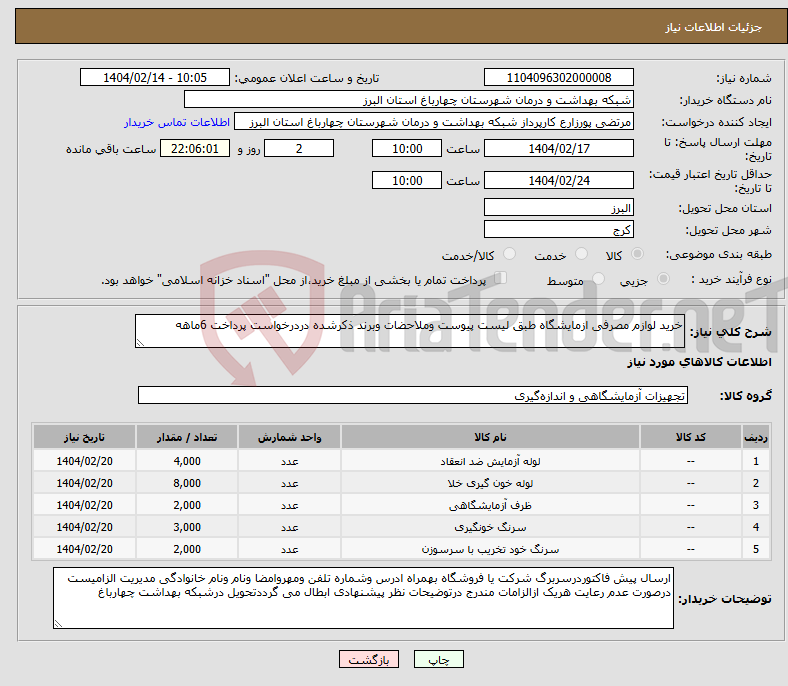The width and height of the screenshot is (788, 686).
Task: Click the unit عدد in row 2
Action: point(290,483)
